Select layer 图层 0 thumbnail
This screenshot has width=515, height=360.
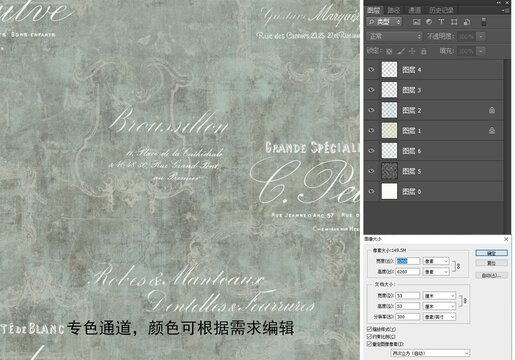[x=389, y=191]
